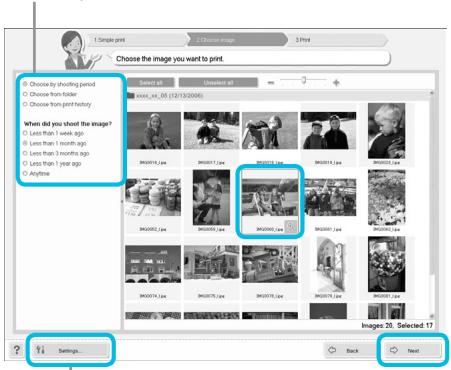This screenshot has height=370, width=451.
Task: Go to step 1 Simple print
Action: point(137,40)
